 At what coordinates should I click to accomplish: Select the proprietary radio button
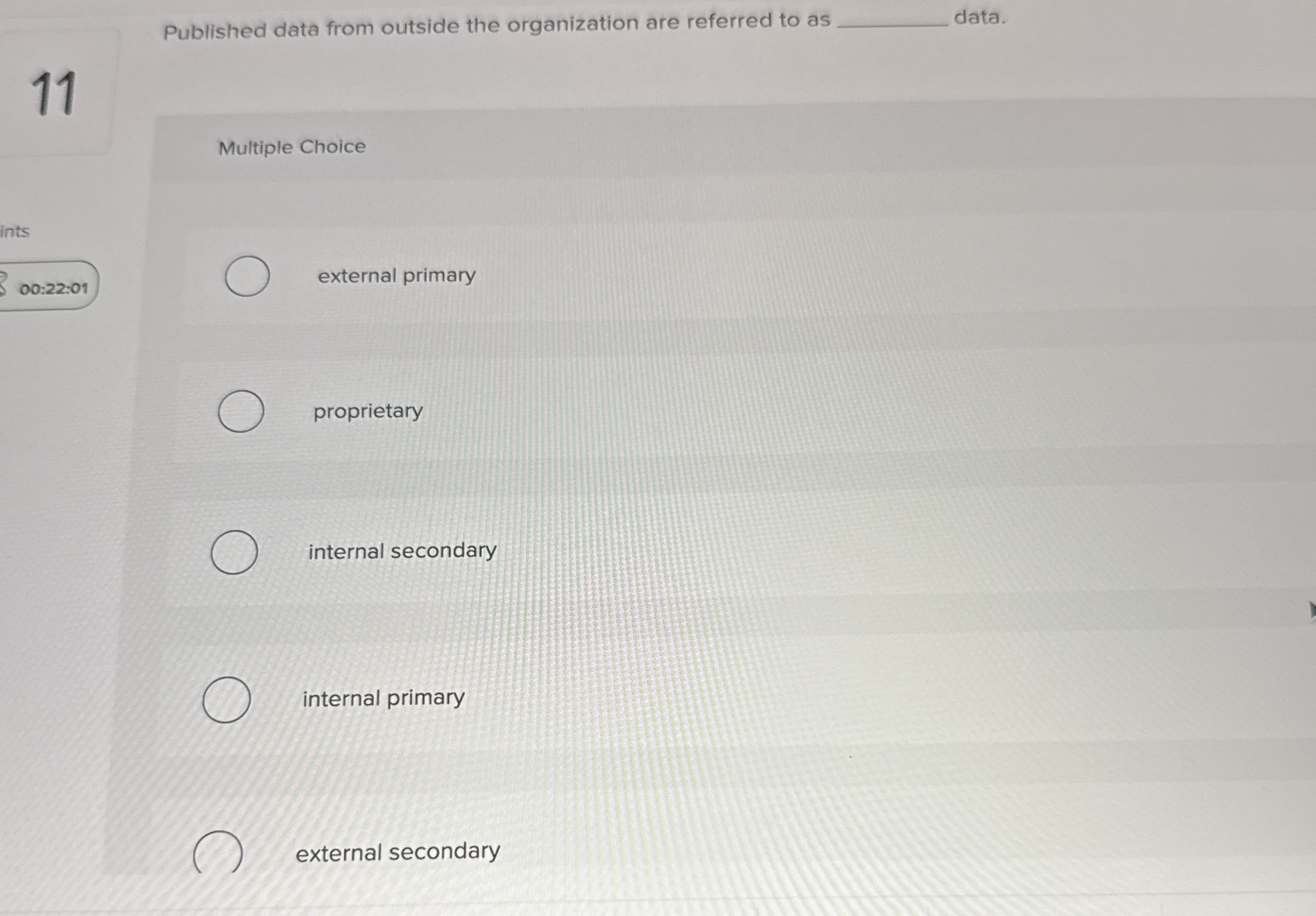pos(241,411)
